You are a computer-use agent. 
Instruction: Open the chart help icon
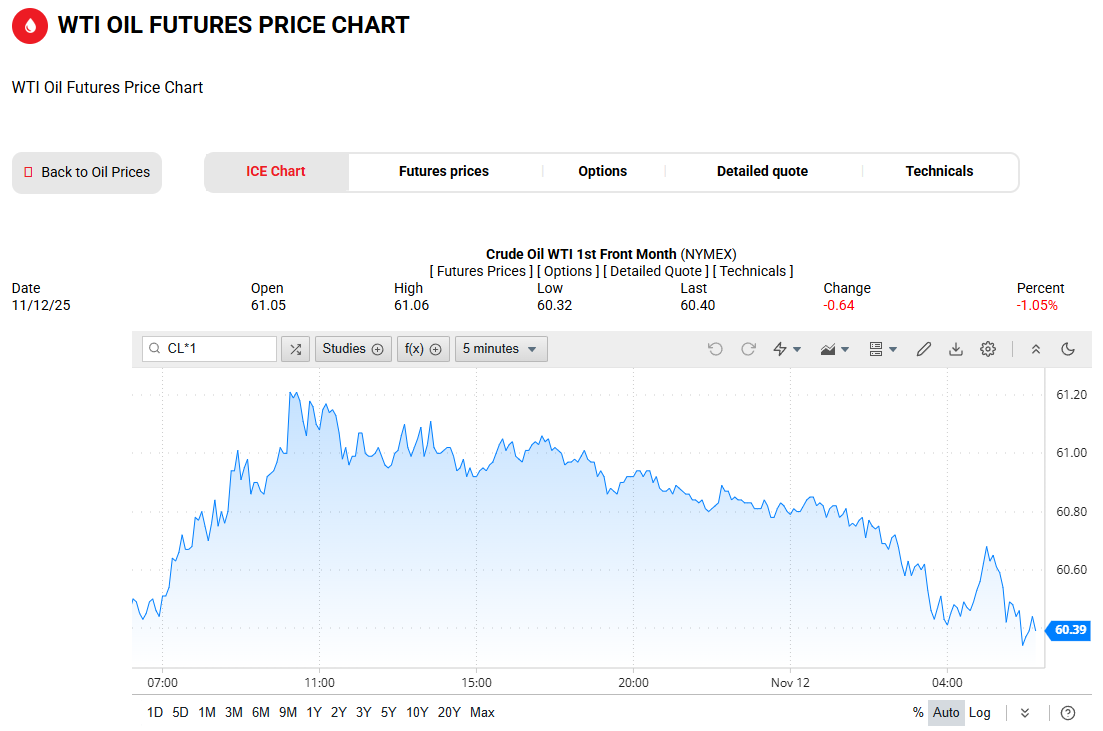tap(1068, 713)
